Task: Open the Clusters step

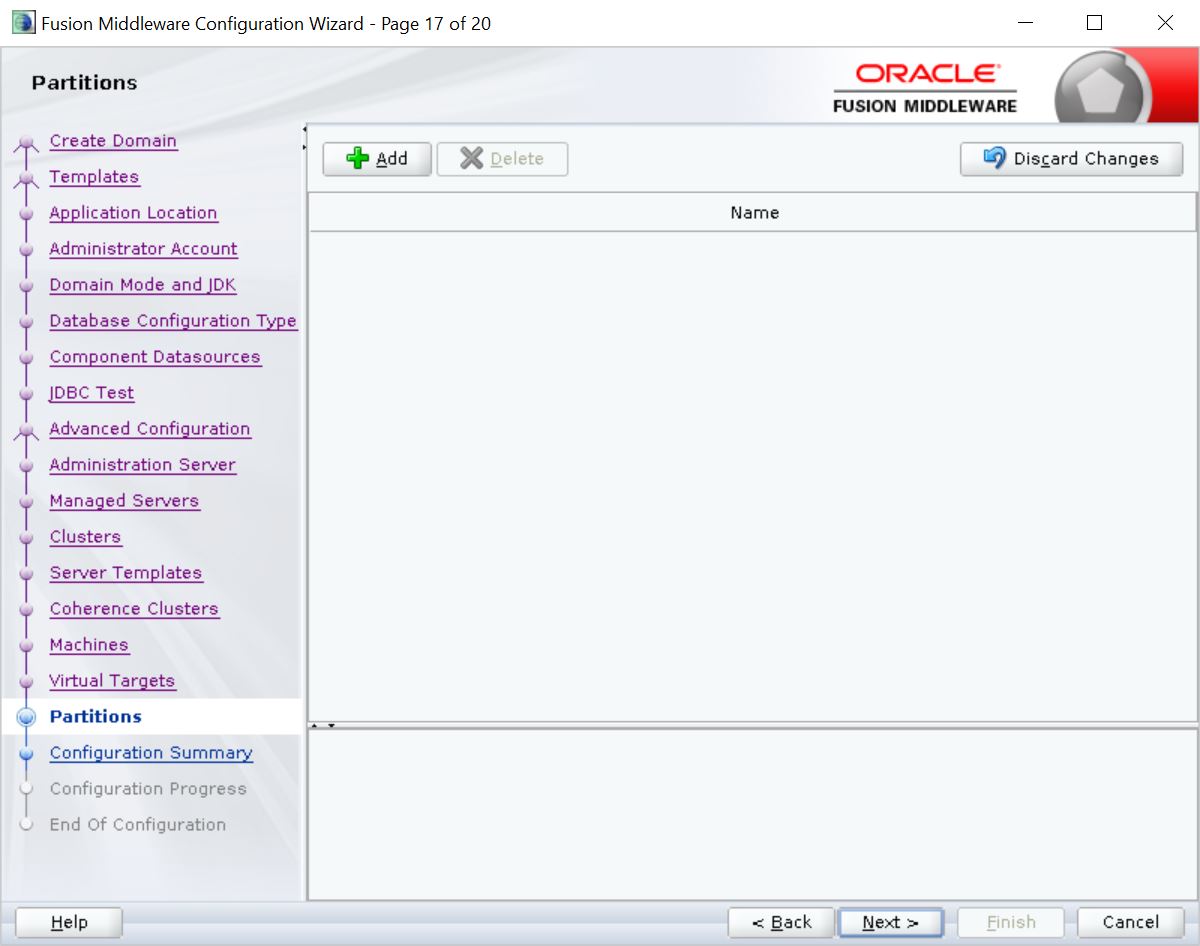Action: coord(85,537)
